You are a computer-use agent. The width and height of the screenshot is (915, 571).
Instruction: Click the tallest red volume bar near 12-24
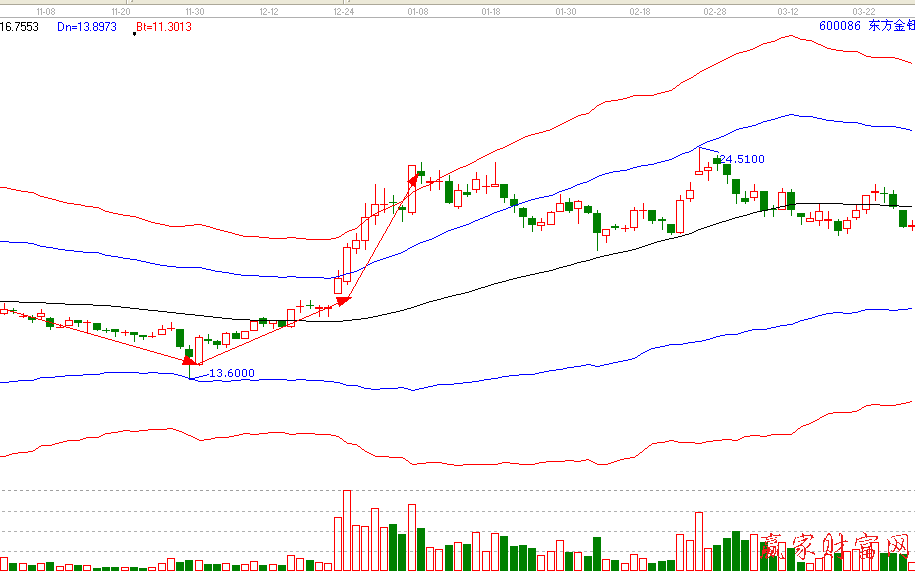pos(347,530)
